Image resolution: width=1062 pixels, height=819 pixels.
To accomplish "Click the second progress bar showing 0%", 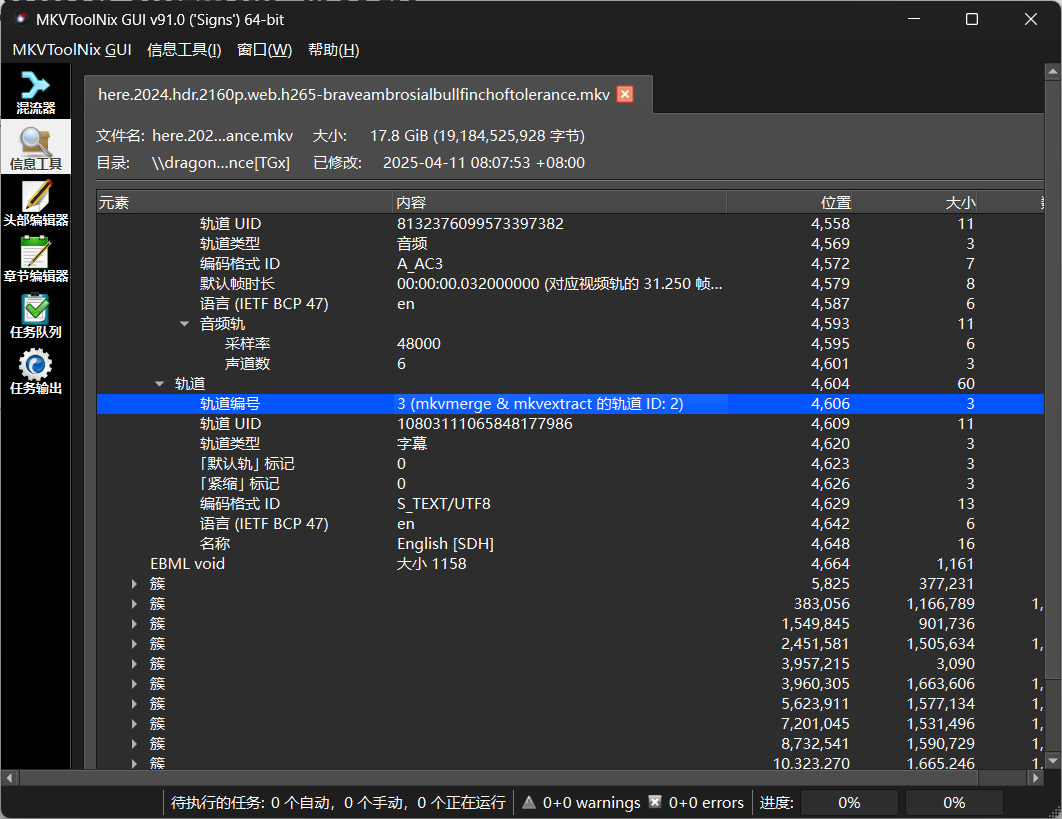I will point(954,802).
